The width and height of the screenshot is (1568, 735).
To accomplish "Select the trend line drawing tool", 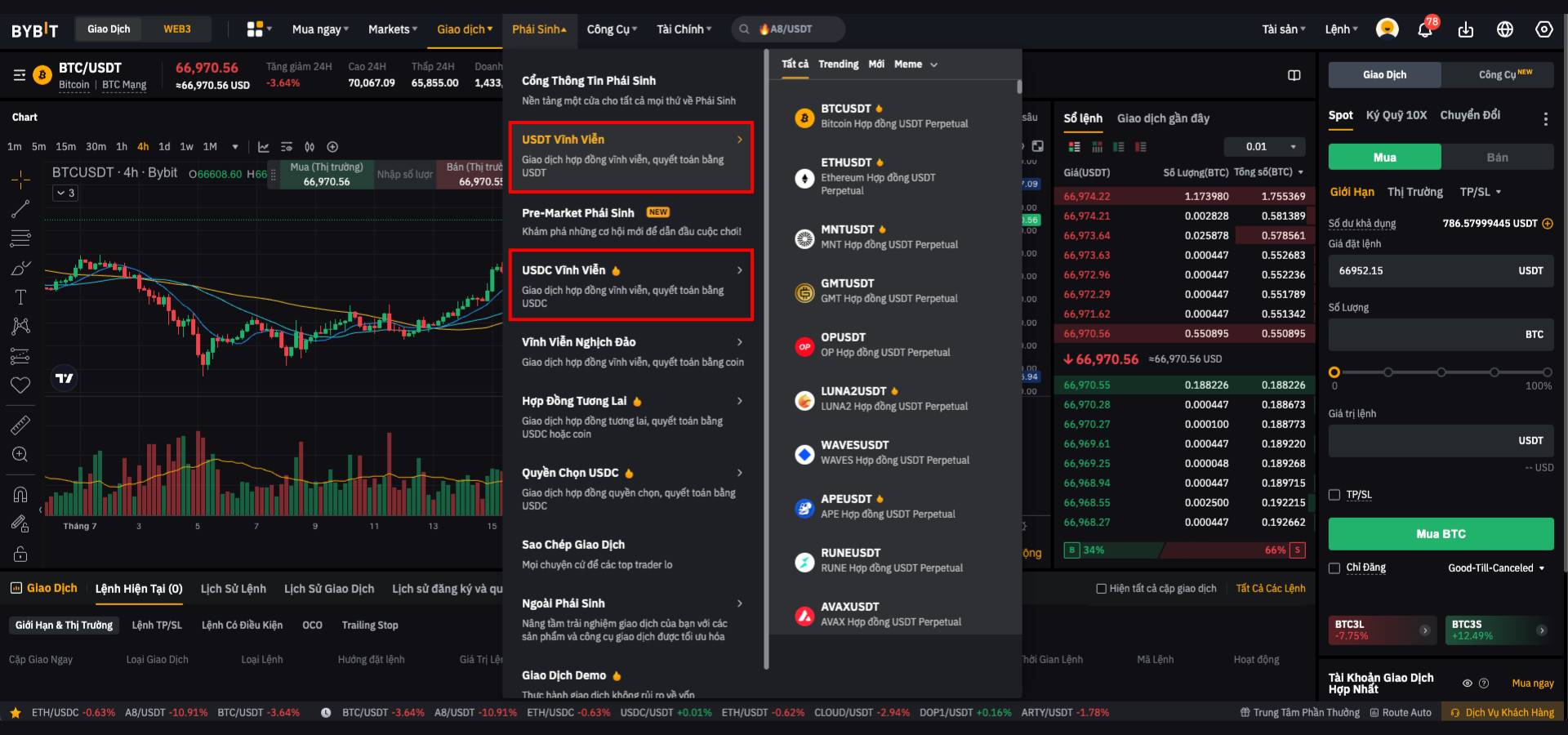I will pyautogui.click(x=20, y=209).
